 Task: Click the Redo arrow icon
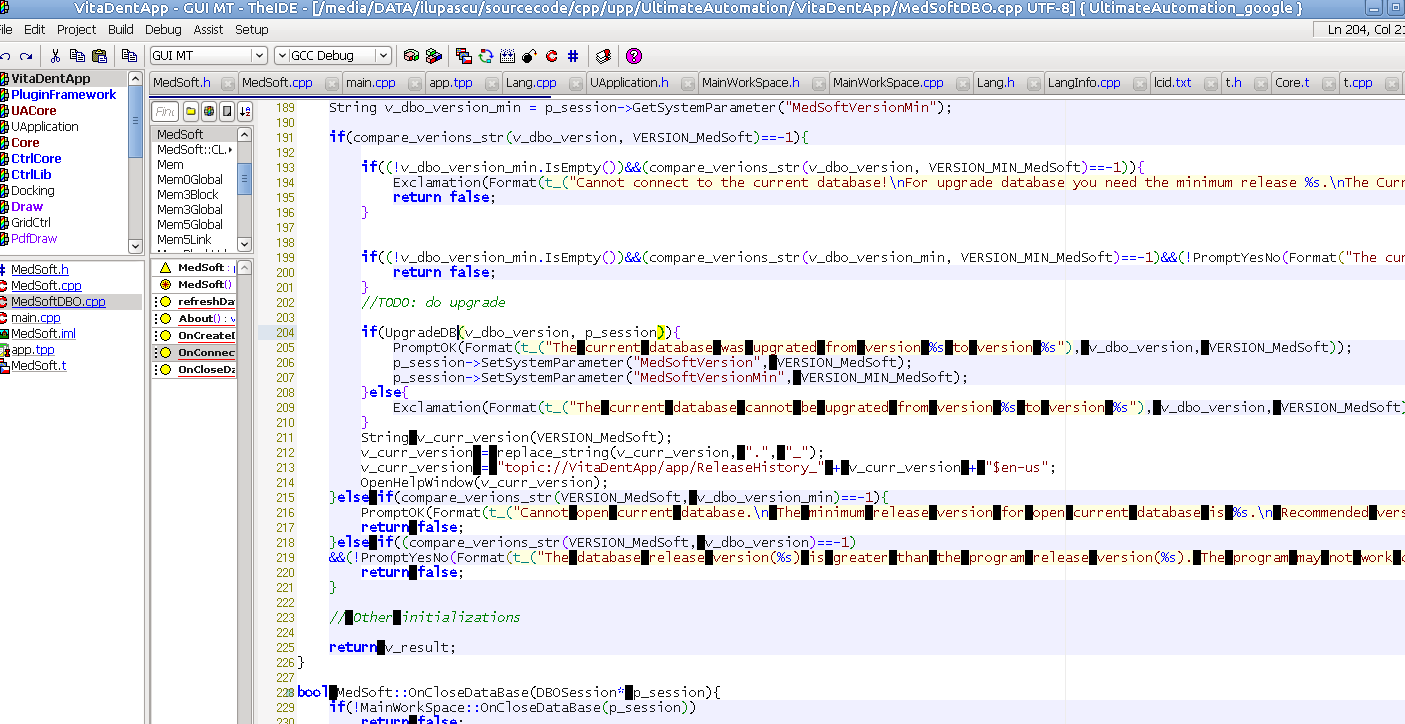click(25, 56)
